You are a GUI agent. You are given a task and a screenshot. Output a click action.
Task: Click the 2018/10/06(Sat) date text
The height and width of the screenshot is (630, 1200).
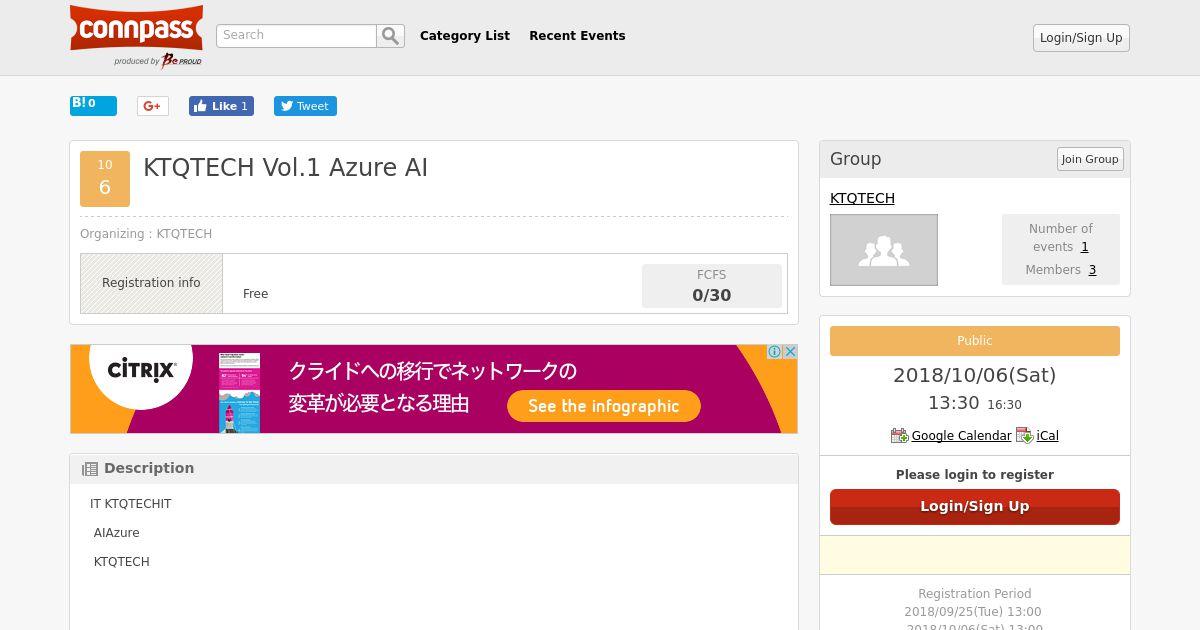975,375
